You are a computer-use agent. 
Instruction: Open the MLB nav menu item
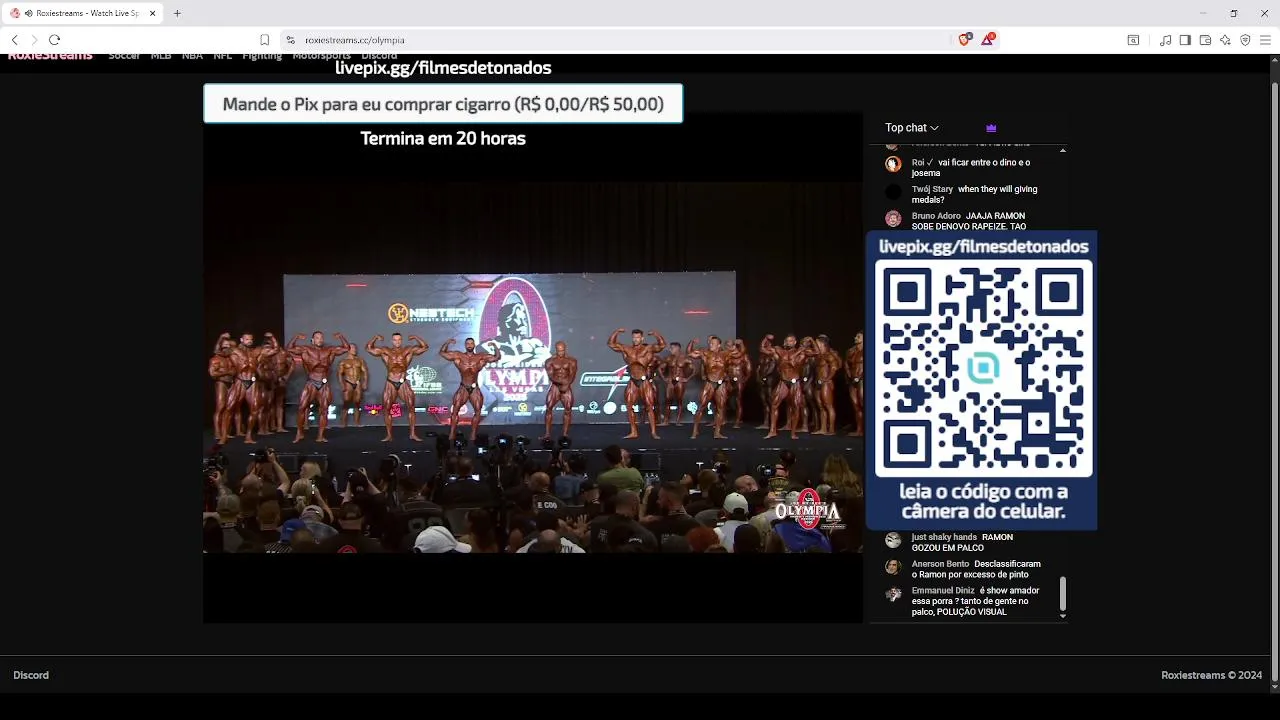[x=161, y=56]
